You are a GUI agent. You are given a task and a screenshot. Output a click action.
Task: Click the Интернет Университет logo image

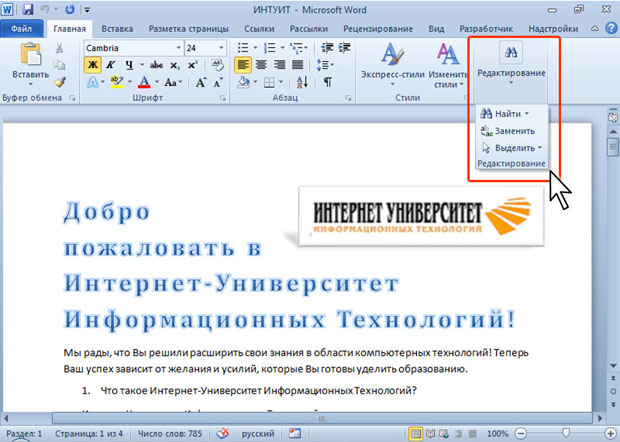(x=421, y=216)
